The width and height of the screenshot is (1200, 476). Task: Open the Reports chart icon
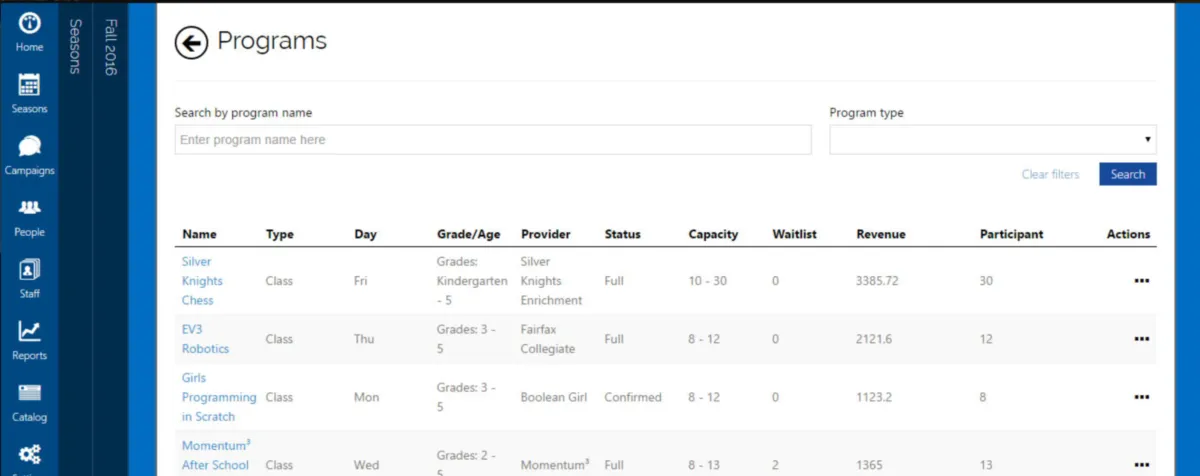coord(29,331)
